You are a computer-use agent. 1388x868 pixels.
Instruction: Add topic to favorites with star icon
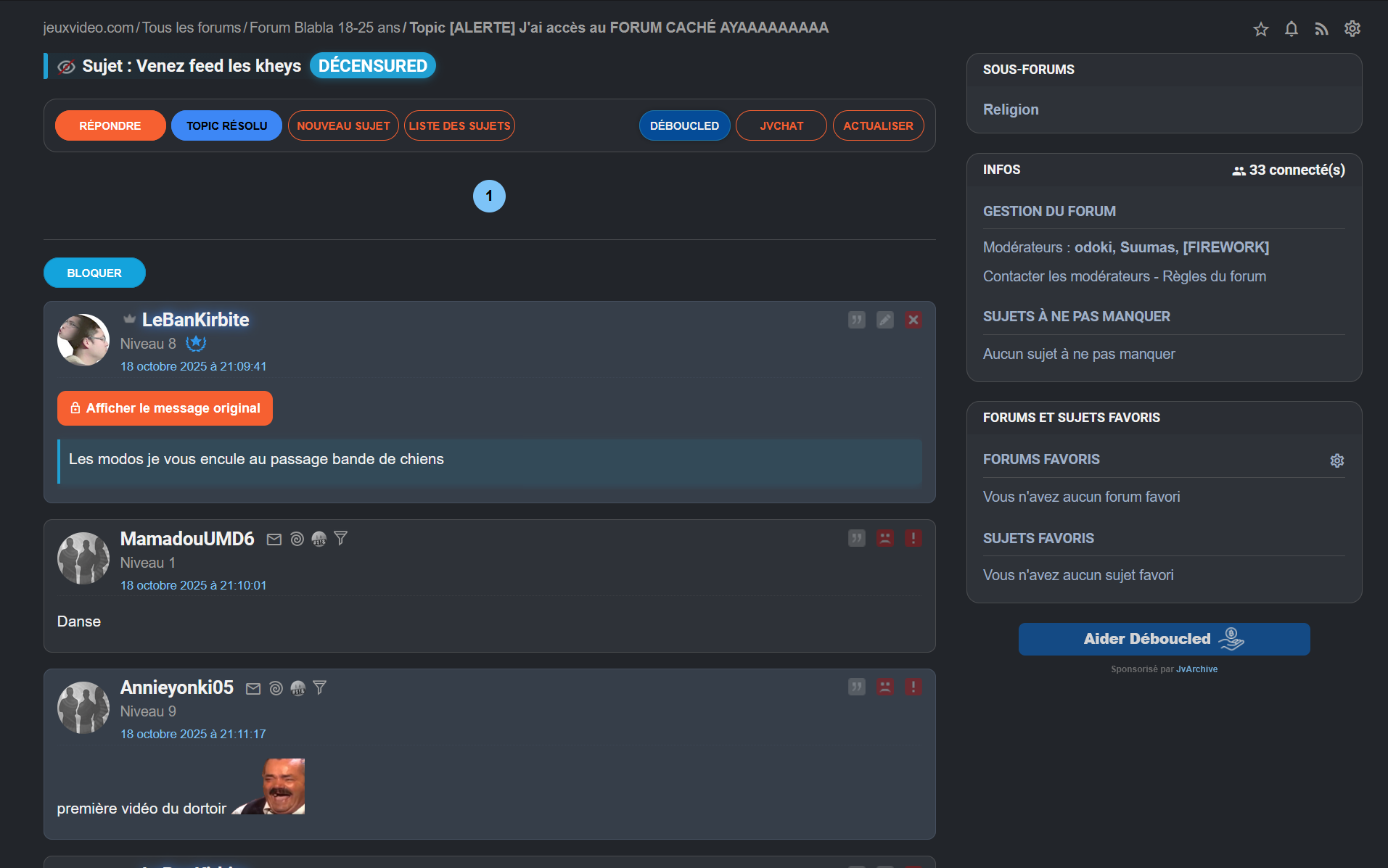pyautogui.click(x=1261, y=29)
